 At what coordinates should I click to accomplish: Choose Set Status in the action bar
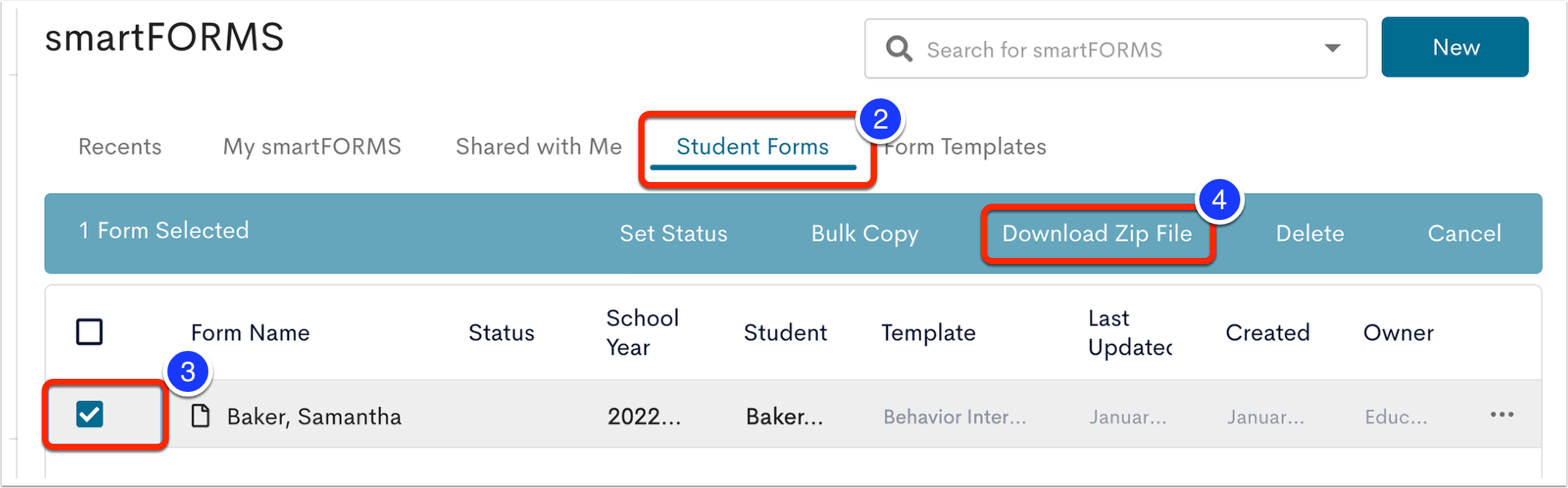point(673,233)
